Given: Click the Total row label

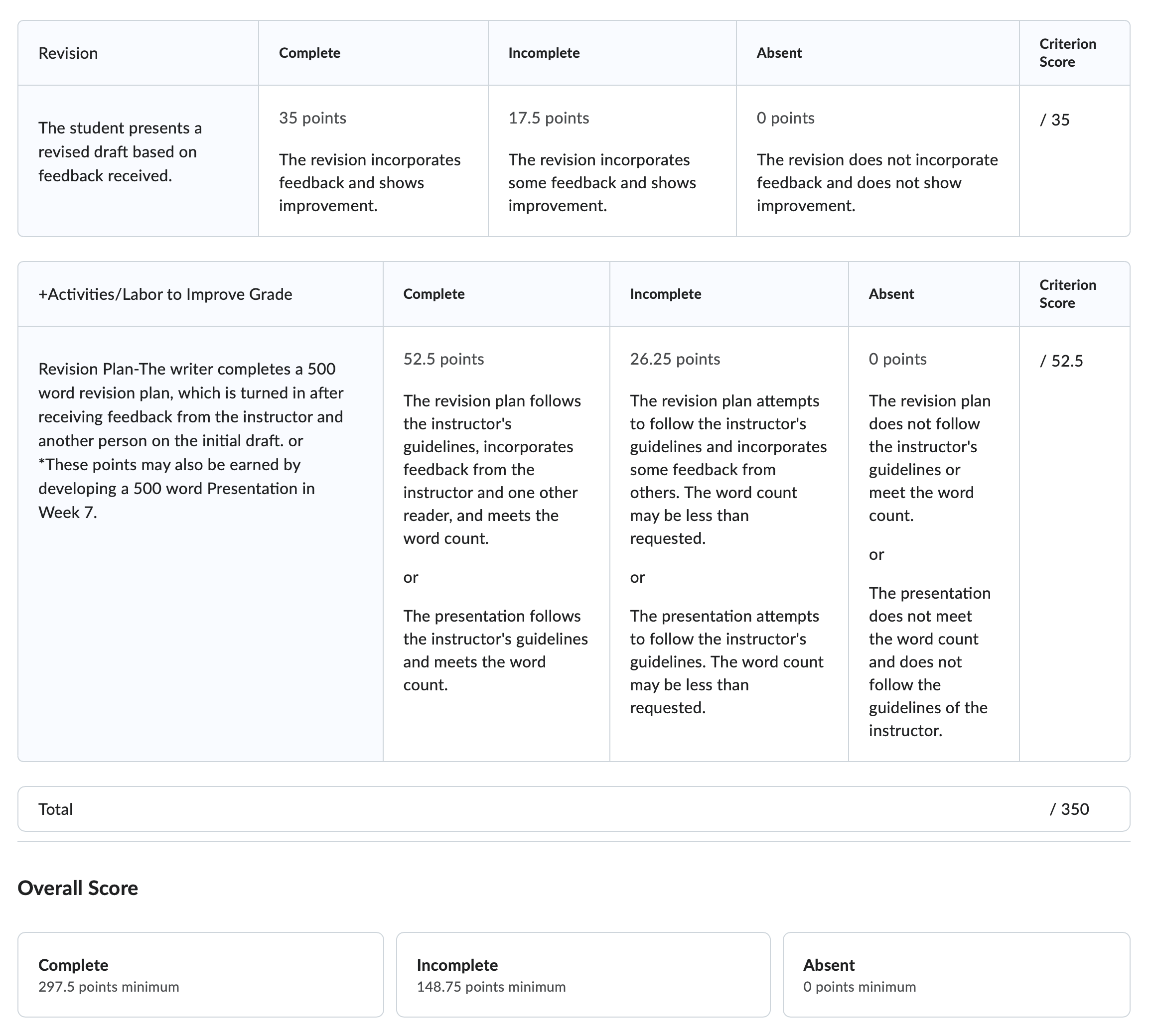Looking at the screenshot, I should point(55,809).
